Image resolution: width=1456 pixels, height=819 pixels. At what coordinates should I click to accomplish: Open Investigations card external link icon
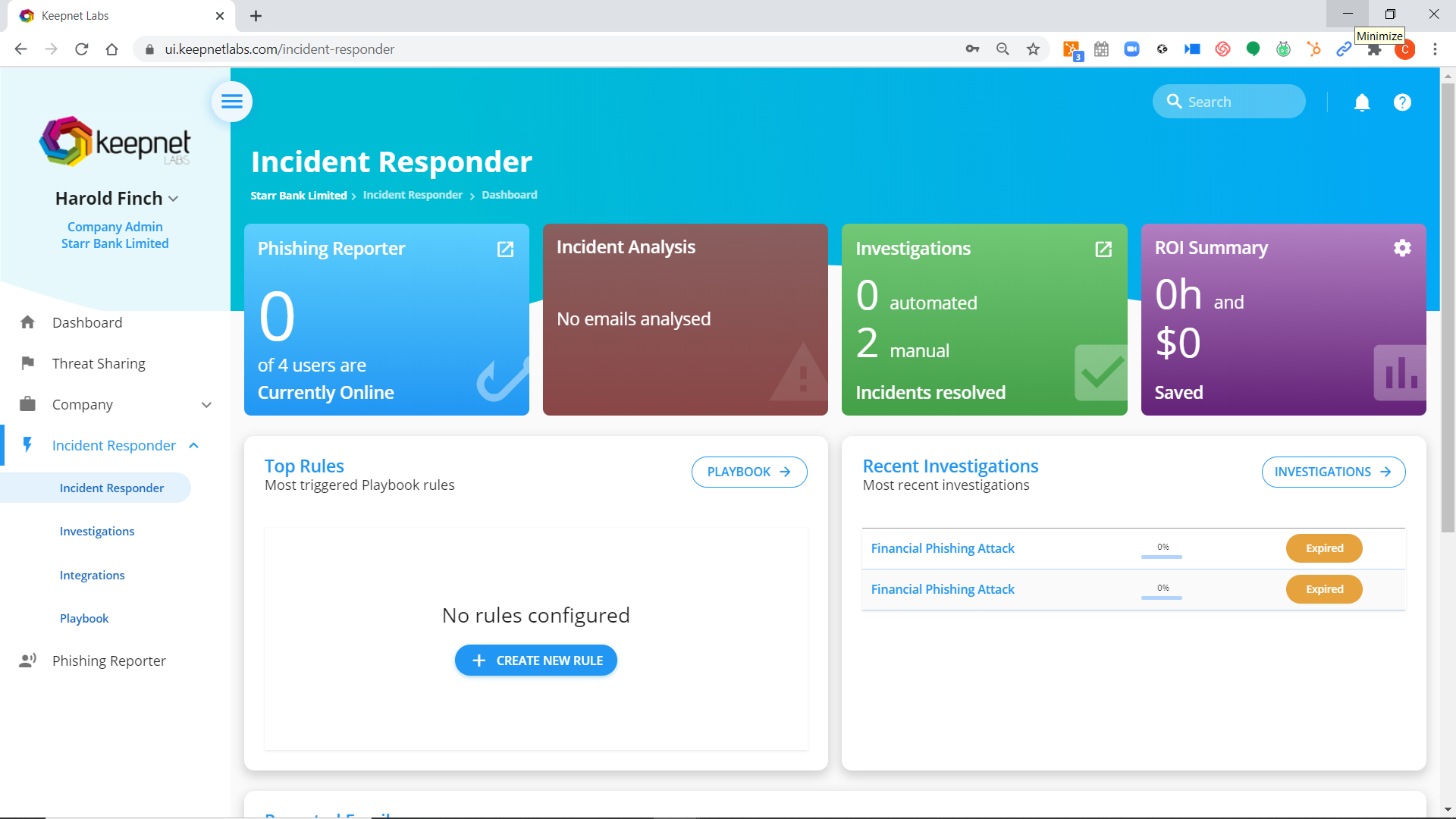coord(1103,249)
